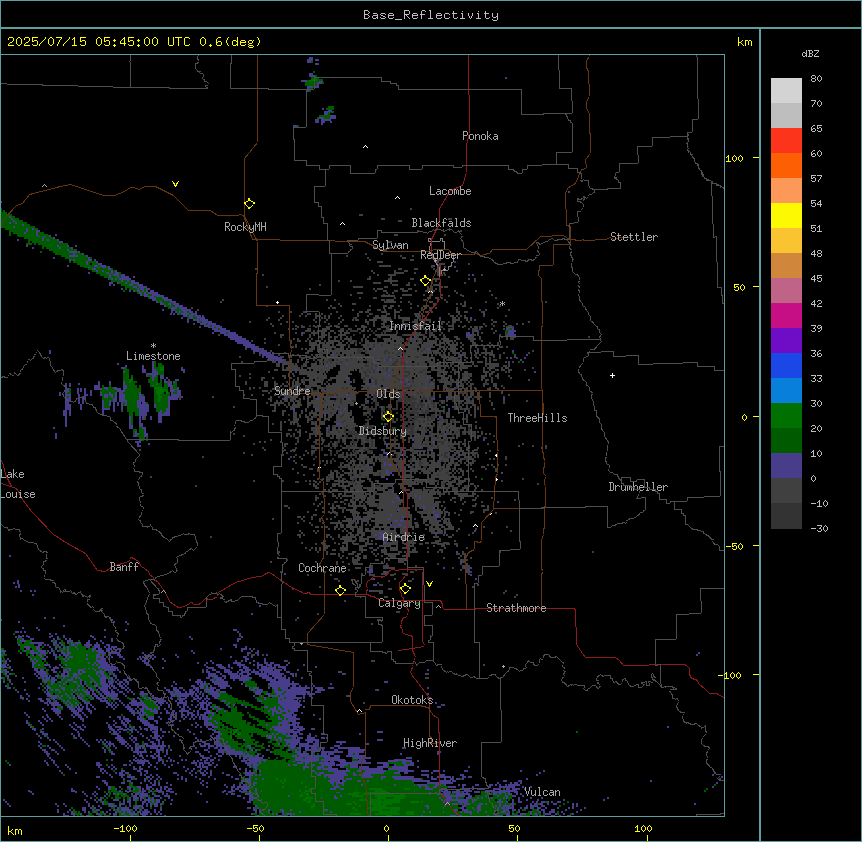
Task: Click the Lake Louise label
Action: 18,484
